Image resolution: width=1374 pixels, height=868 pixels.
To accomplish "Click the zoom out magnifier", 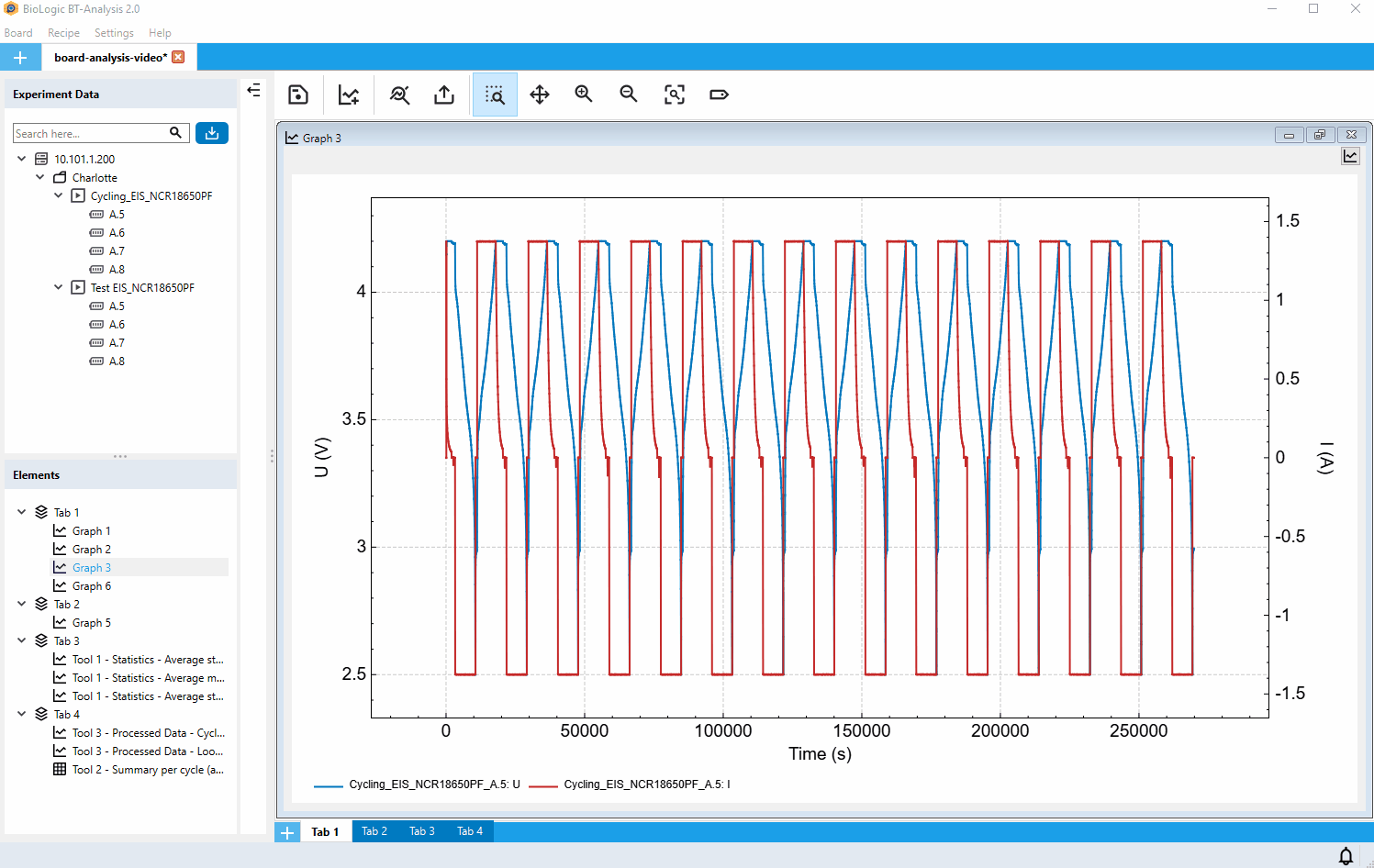I will (x=629, y=95).
